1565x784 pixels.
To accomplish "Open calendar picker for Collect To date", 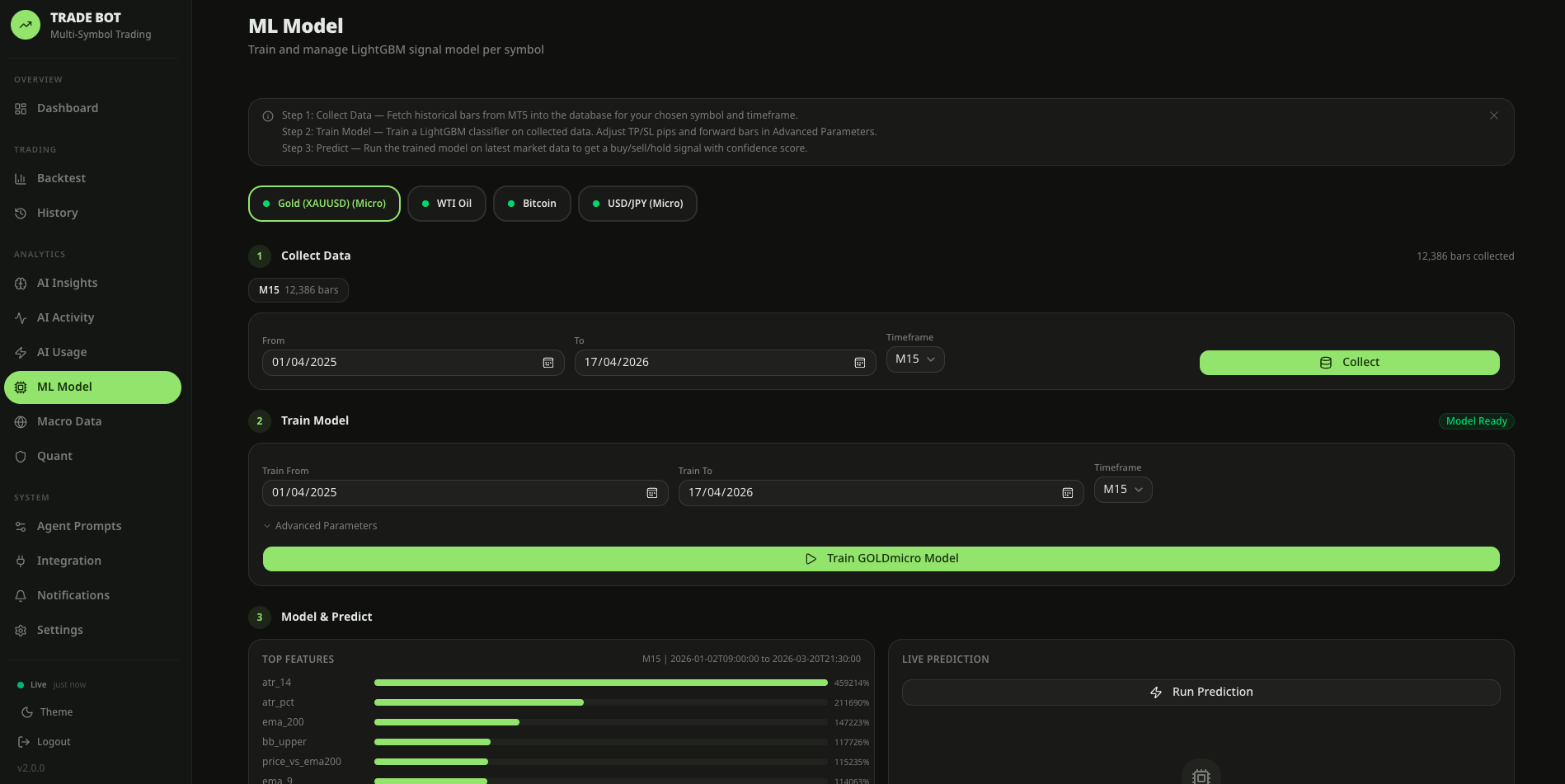I will tap(860, 363).
